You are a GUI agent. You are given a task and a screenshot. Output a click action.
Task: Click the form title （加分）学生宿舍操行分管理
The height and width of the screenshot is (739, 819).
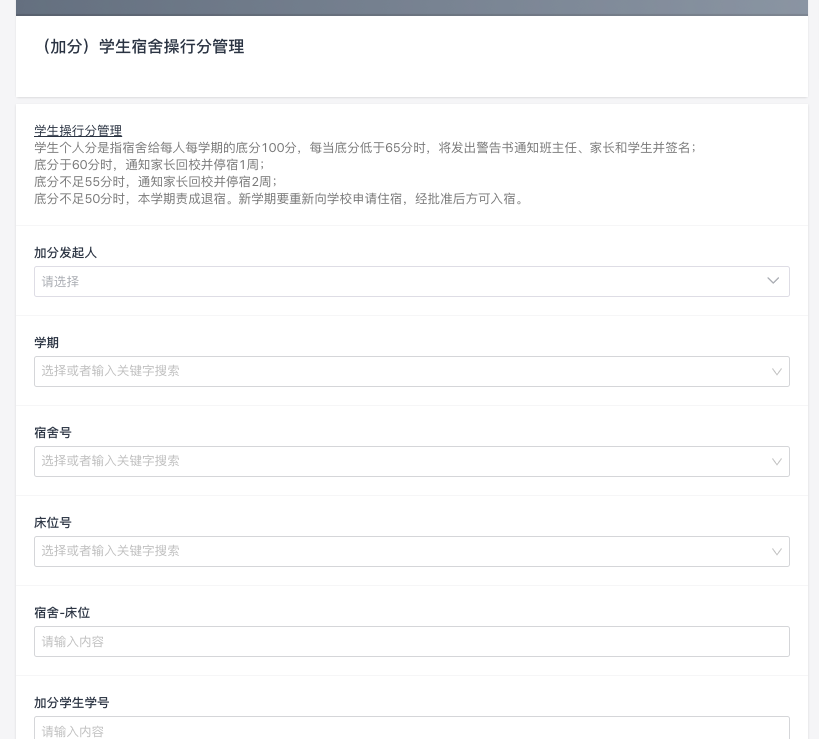pos(139,46)
